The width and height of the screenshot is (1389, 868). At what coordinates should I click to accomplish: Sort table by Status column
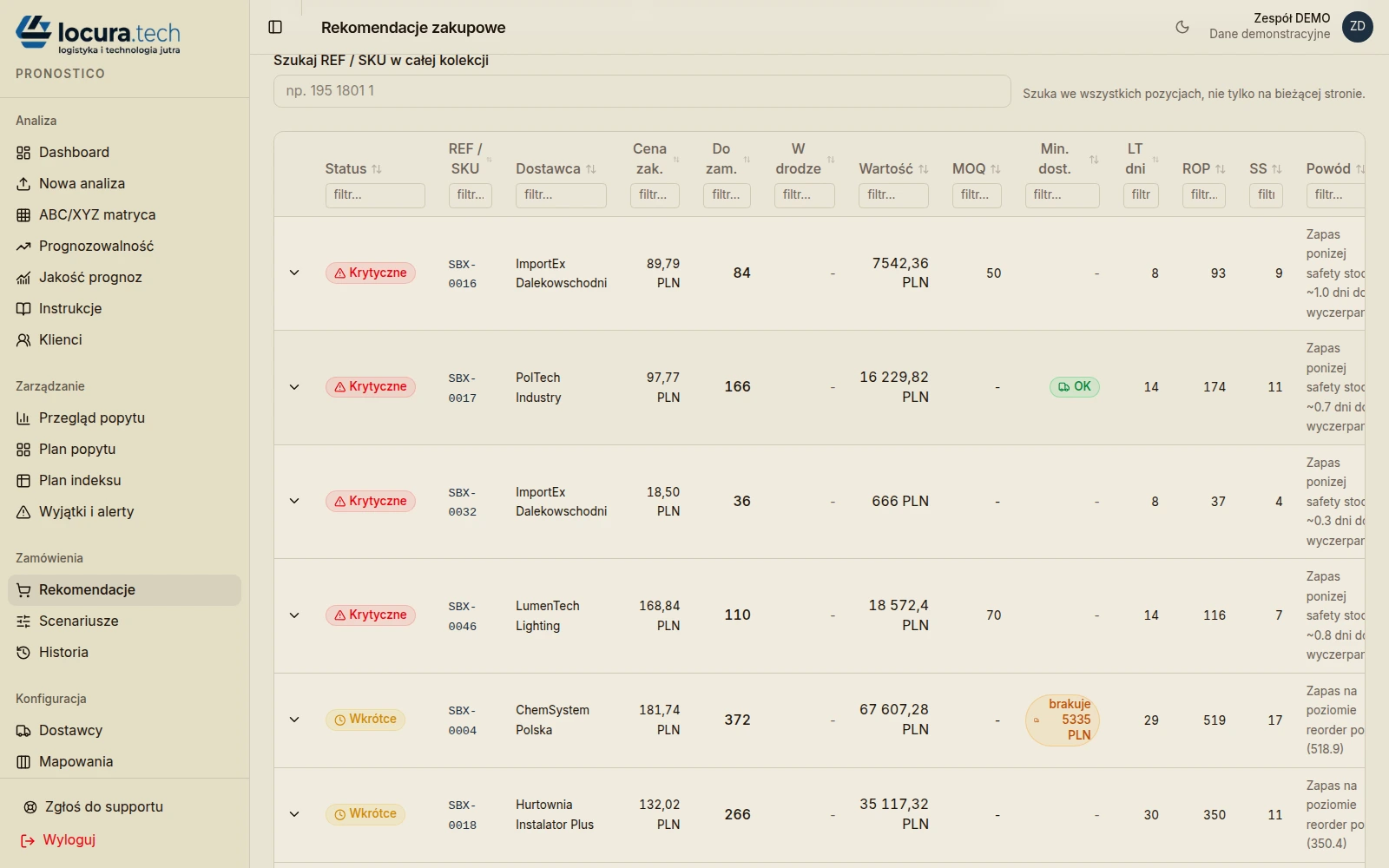353,168
